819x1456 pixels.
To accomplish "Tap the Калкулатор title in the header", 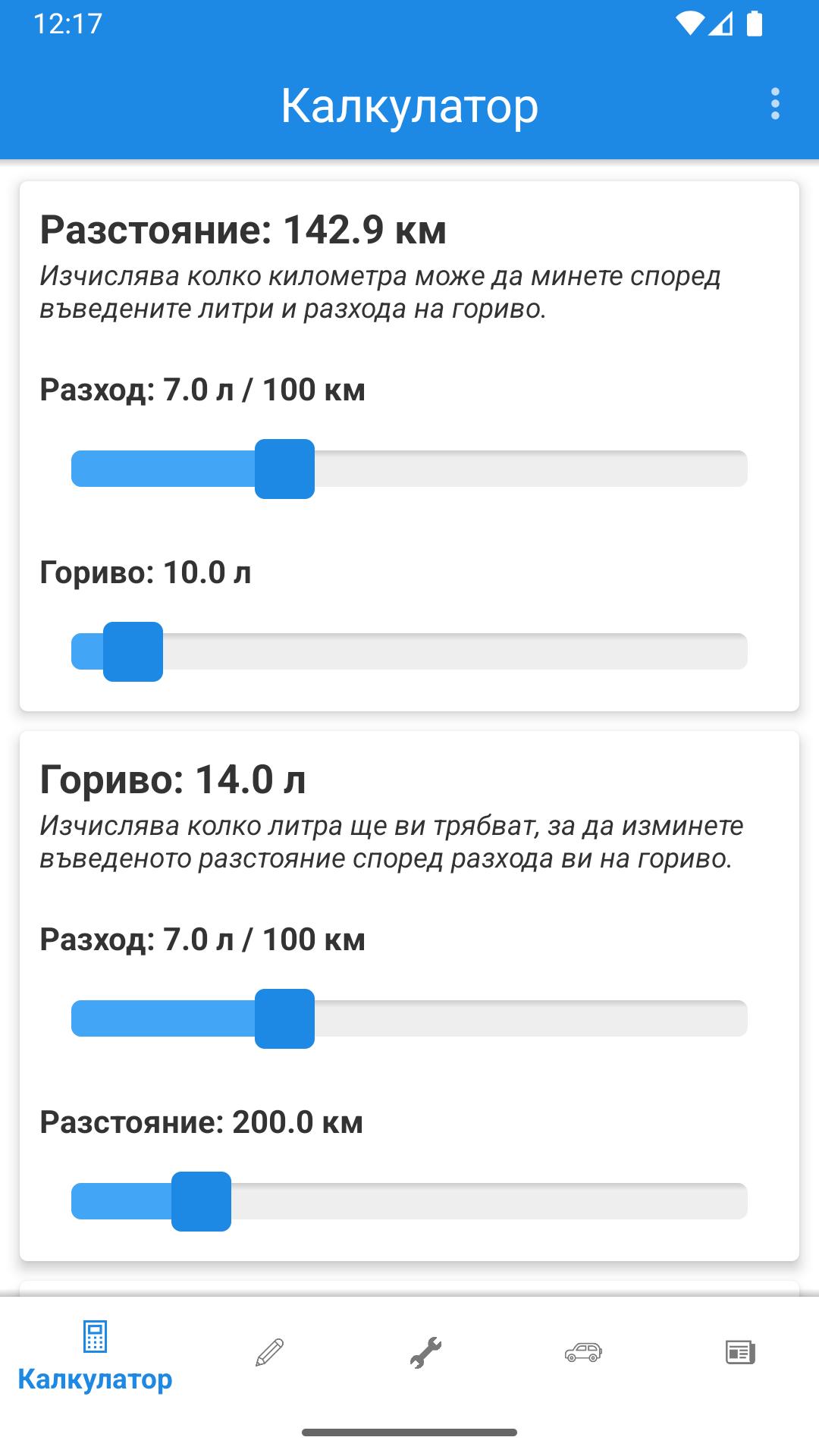I will 409,105.
